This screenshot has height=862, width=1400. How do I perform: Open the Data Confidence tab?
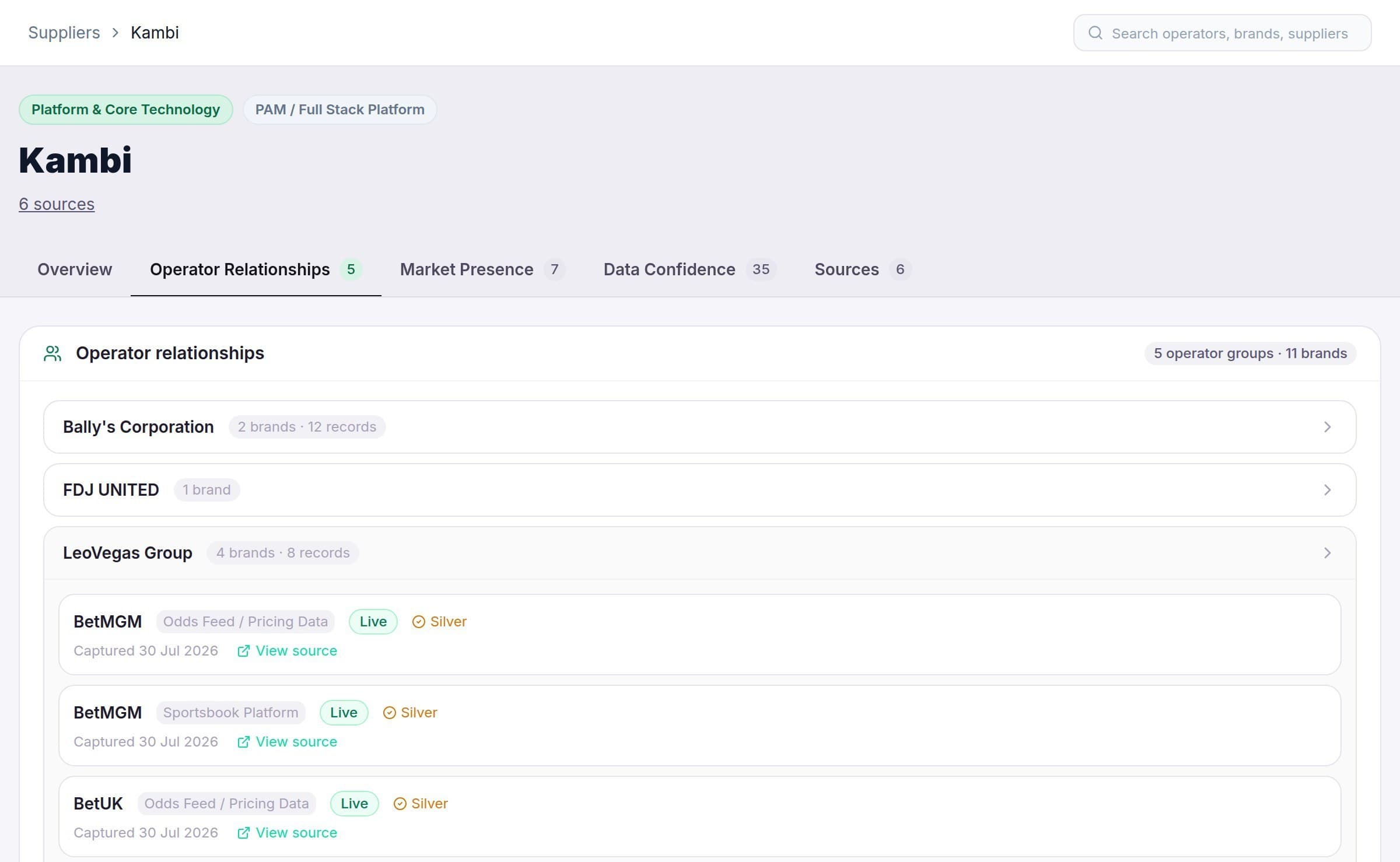[689, 269]
